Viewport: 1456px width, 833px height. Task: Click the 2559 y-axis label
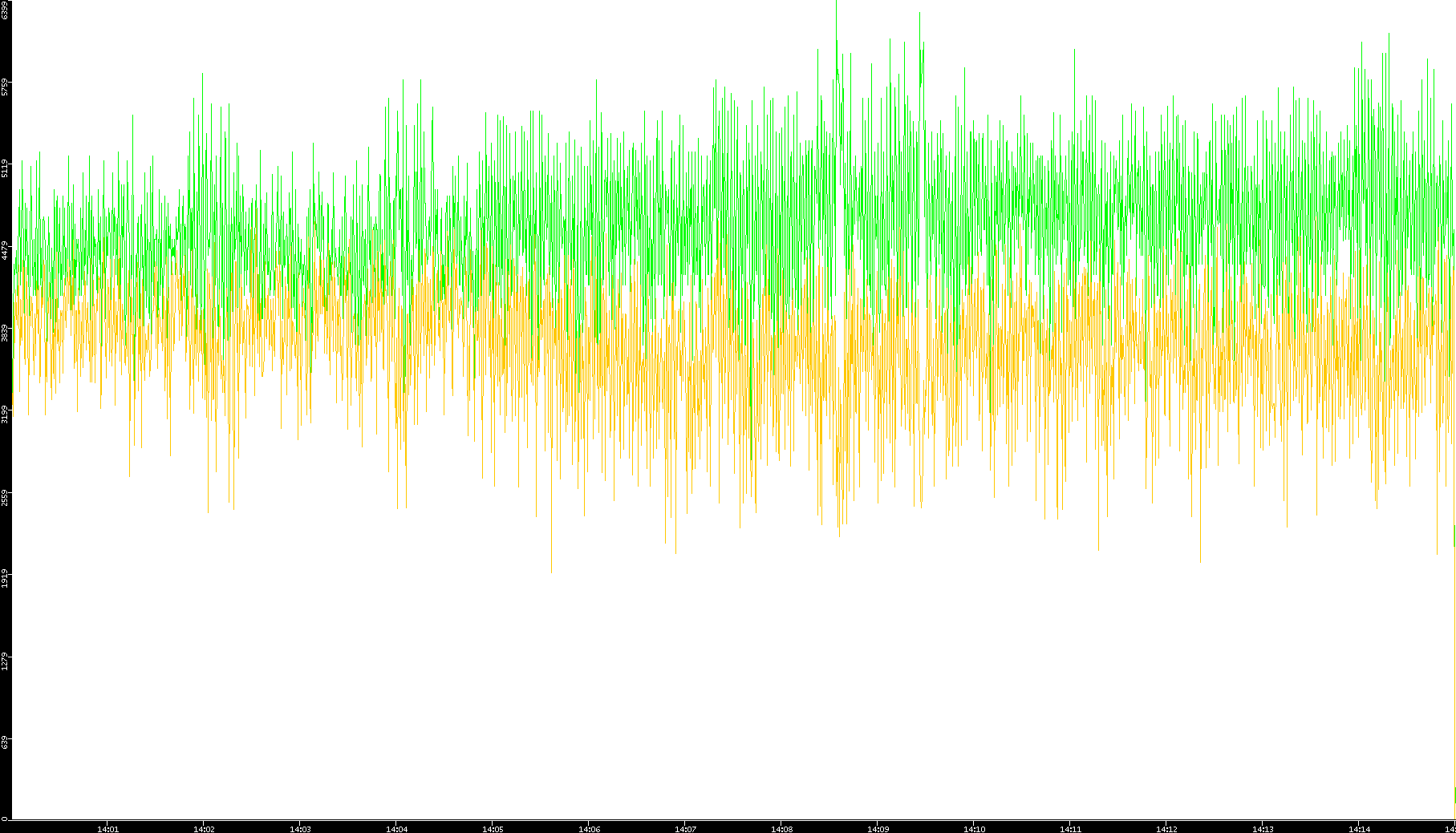pyautogui.click(x=5, y=496)
